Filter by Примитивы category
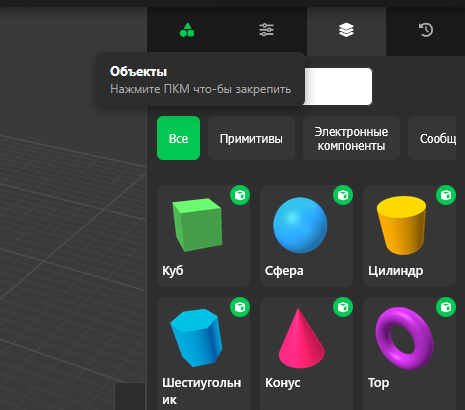Screen dimensions: 465x410 [251, 138]
